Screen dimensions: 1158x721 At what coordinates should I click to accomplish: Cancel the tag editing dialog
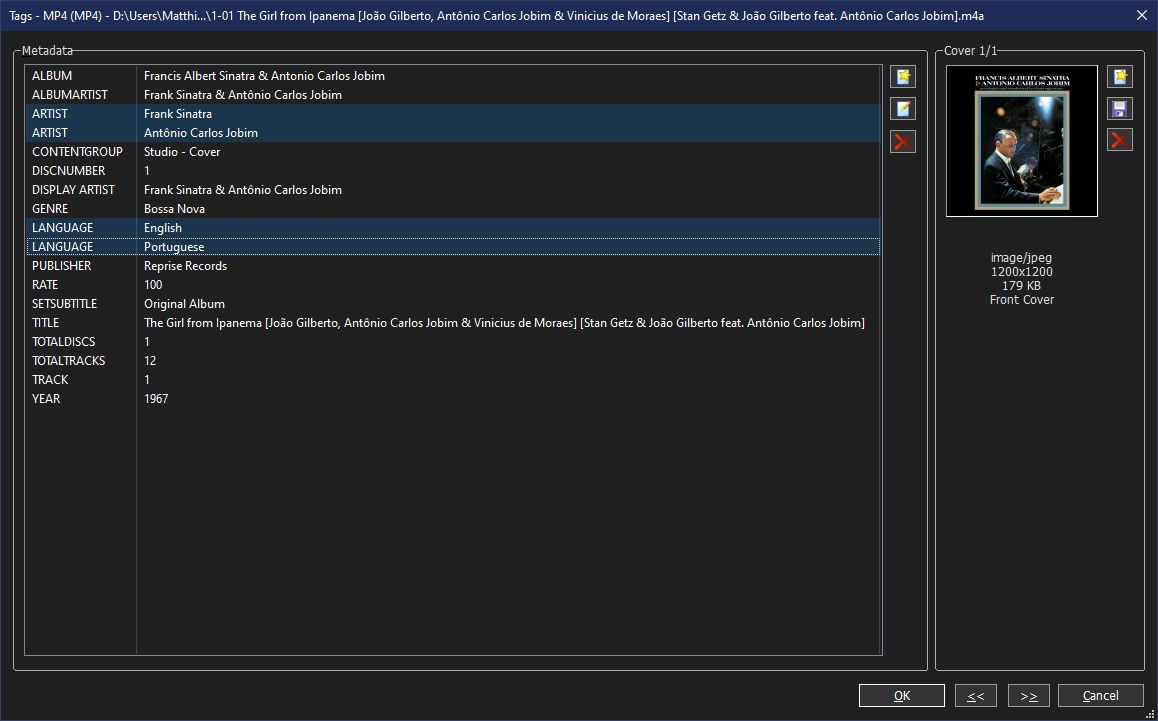(1100, 695)
